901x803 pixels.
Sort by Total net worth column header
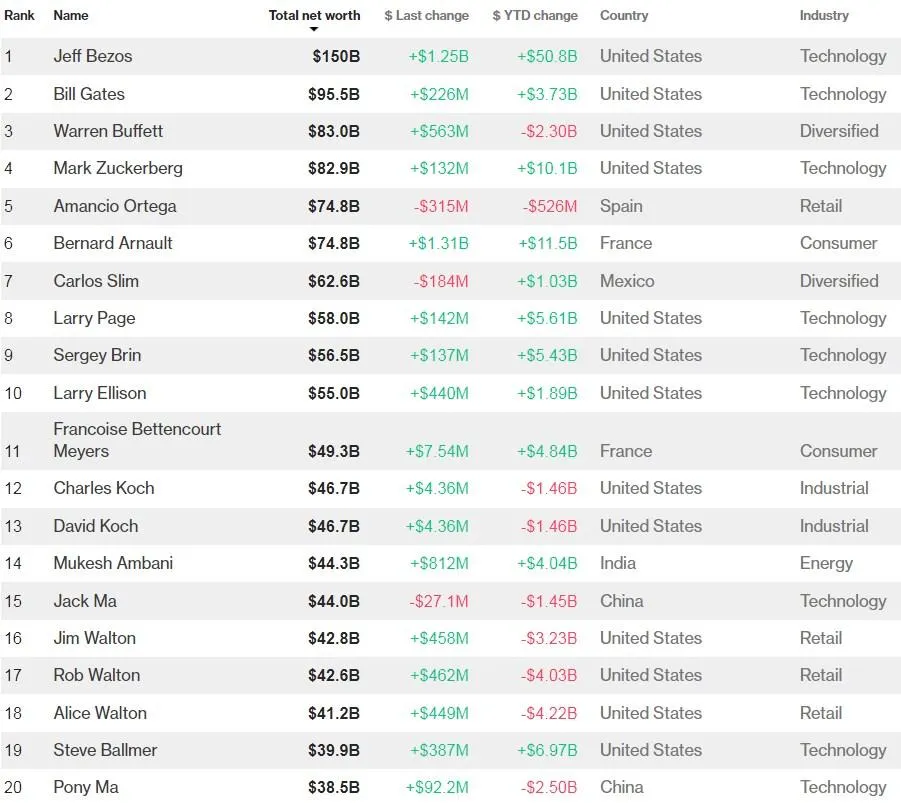314,15
